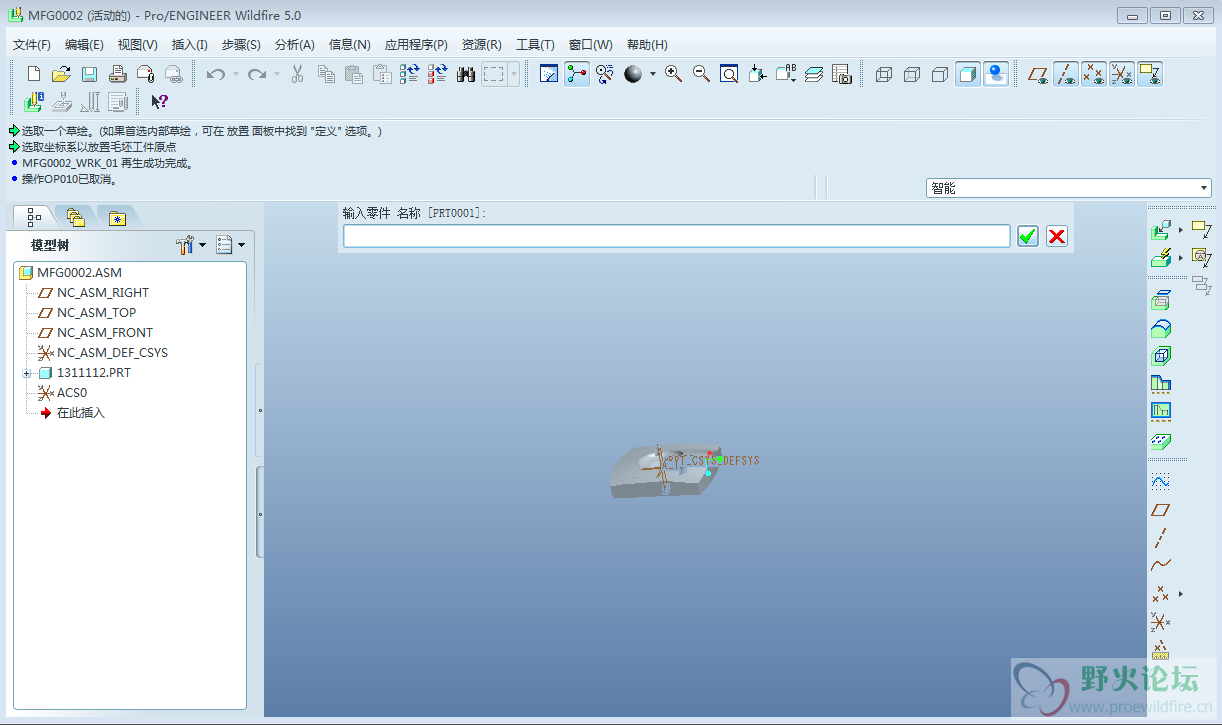Click the green lightning automatic workpiece icon
Image resolution: width=1222 pixels, height=725 pixels.
click(1161, 258)
